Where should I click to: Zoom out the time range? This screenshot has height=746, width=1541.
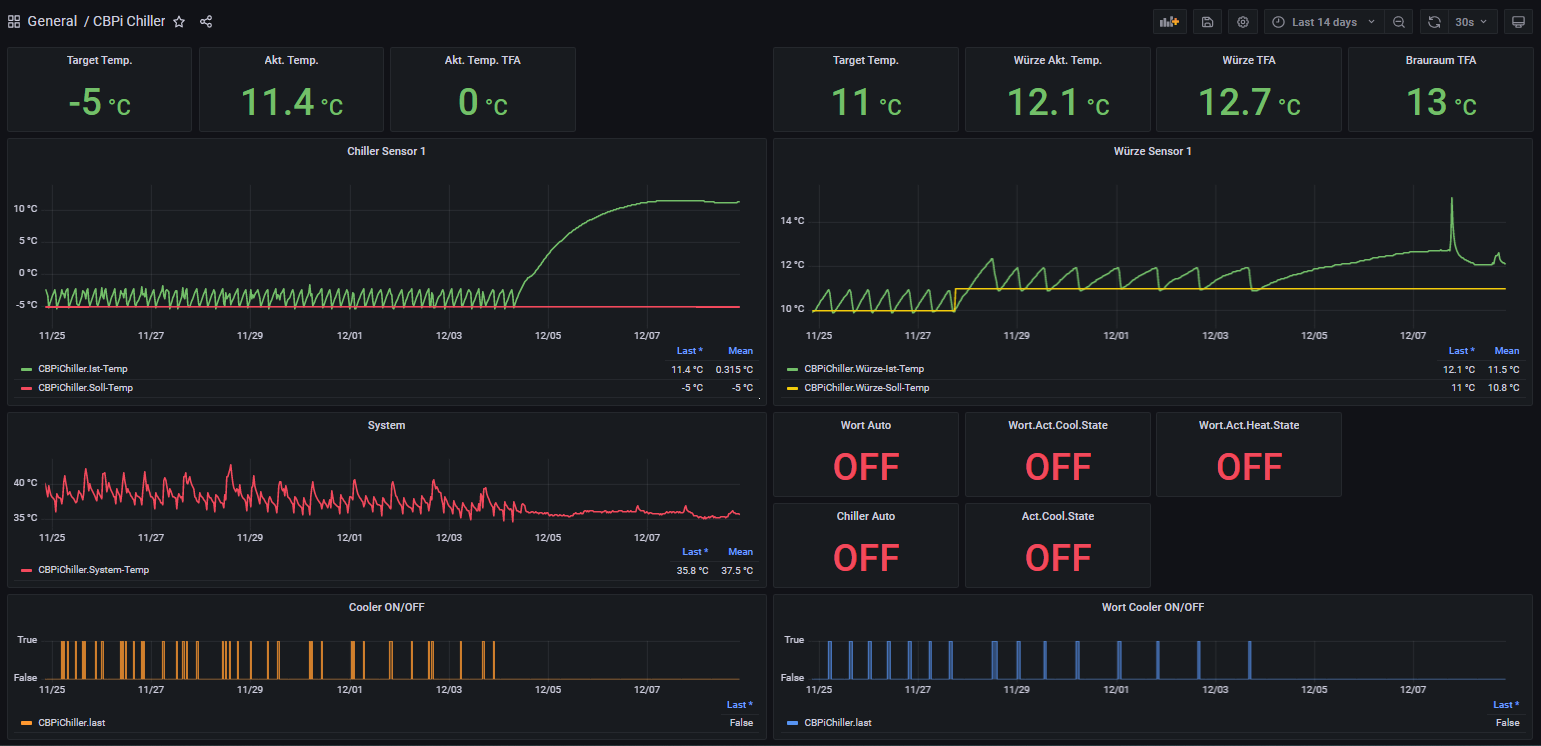[x=1399, y=22]
